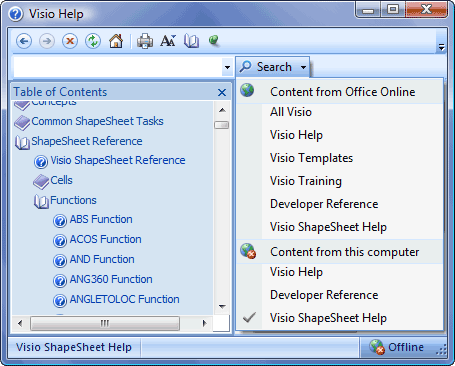Click the horizontal scrollbar right arrow

point(205,323)
